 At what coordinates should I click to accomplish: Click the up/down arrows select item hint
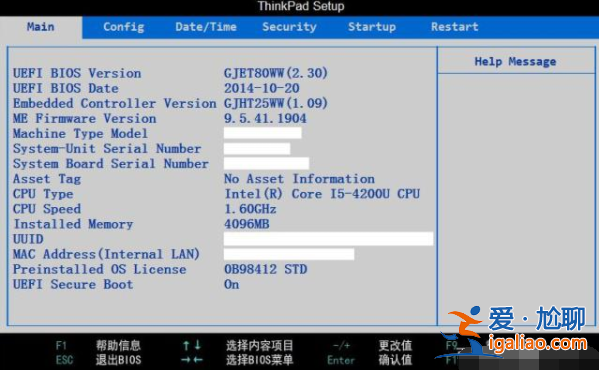(192, 346)
